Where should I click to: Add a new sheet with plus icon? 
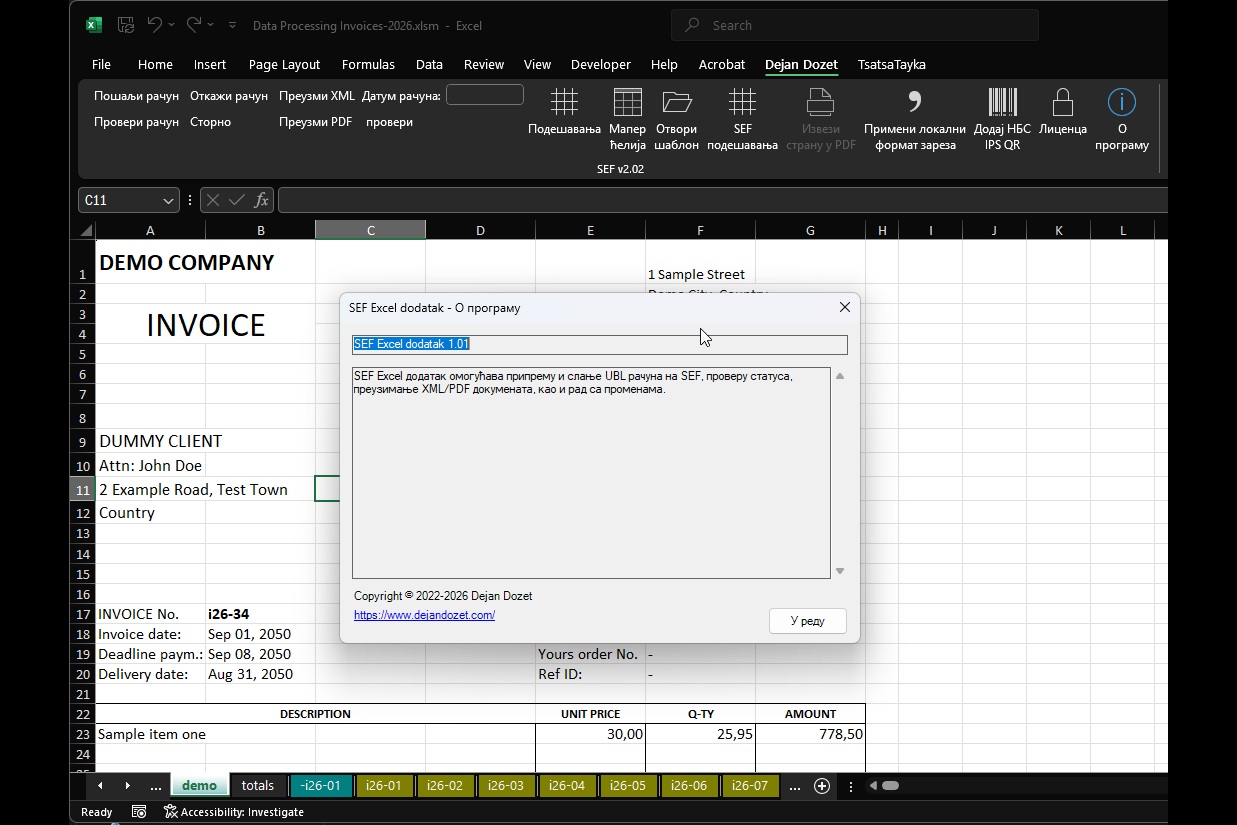[822, 786]
